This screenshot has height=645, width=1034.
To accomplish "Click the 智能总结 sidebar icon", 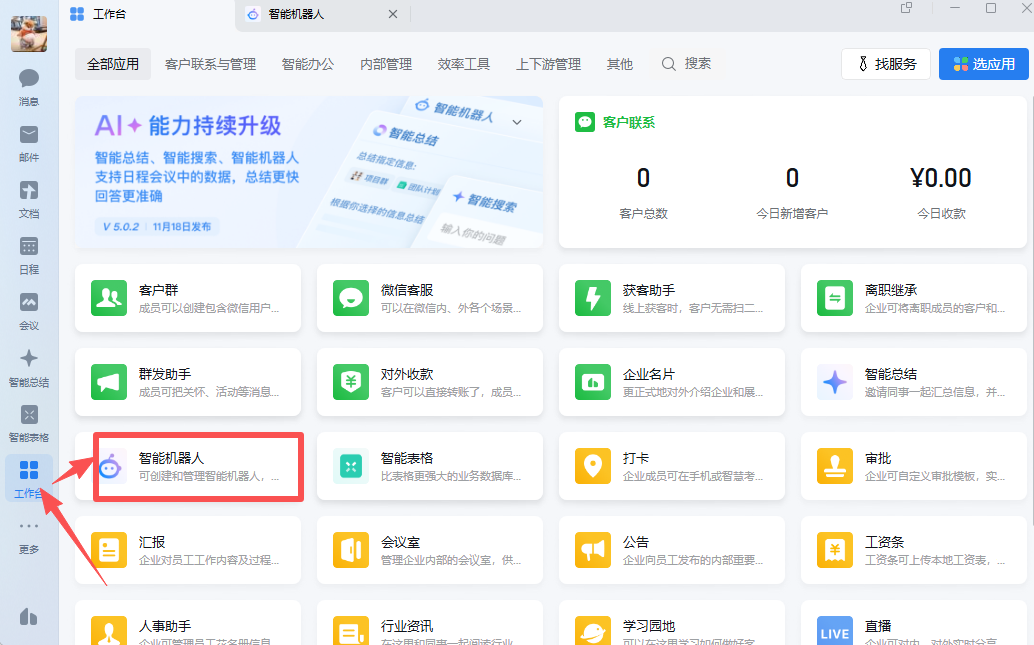I will click(29, 365).
